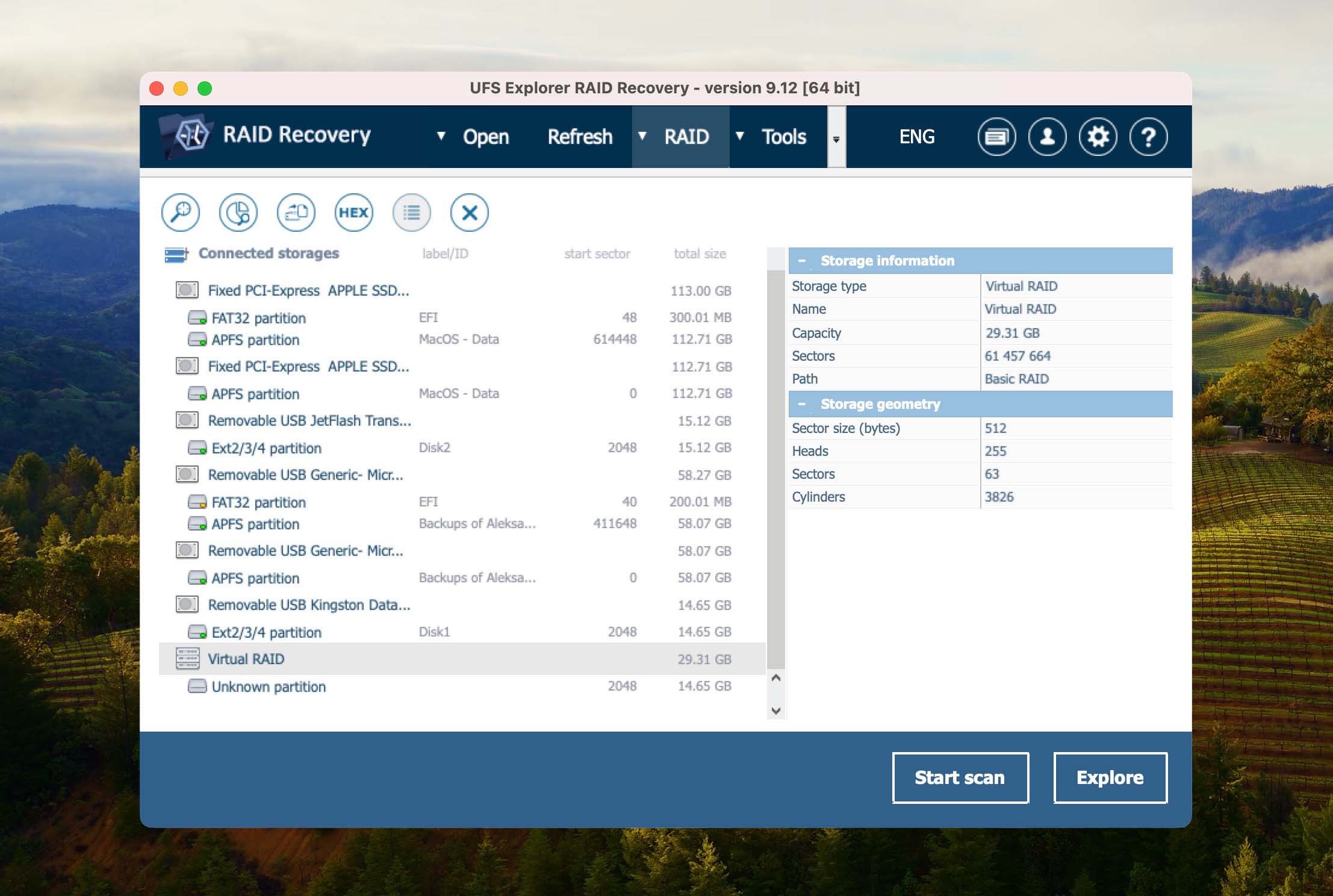Open the log window icon in header
The width and height of the screenshot is (1333, 896).
996,137
